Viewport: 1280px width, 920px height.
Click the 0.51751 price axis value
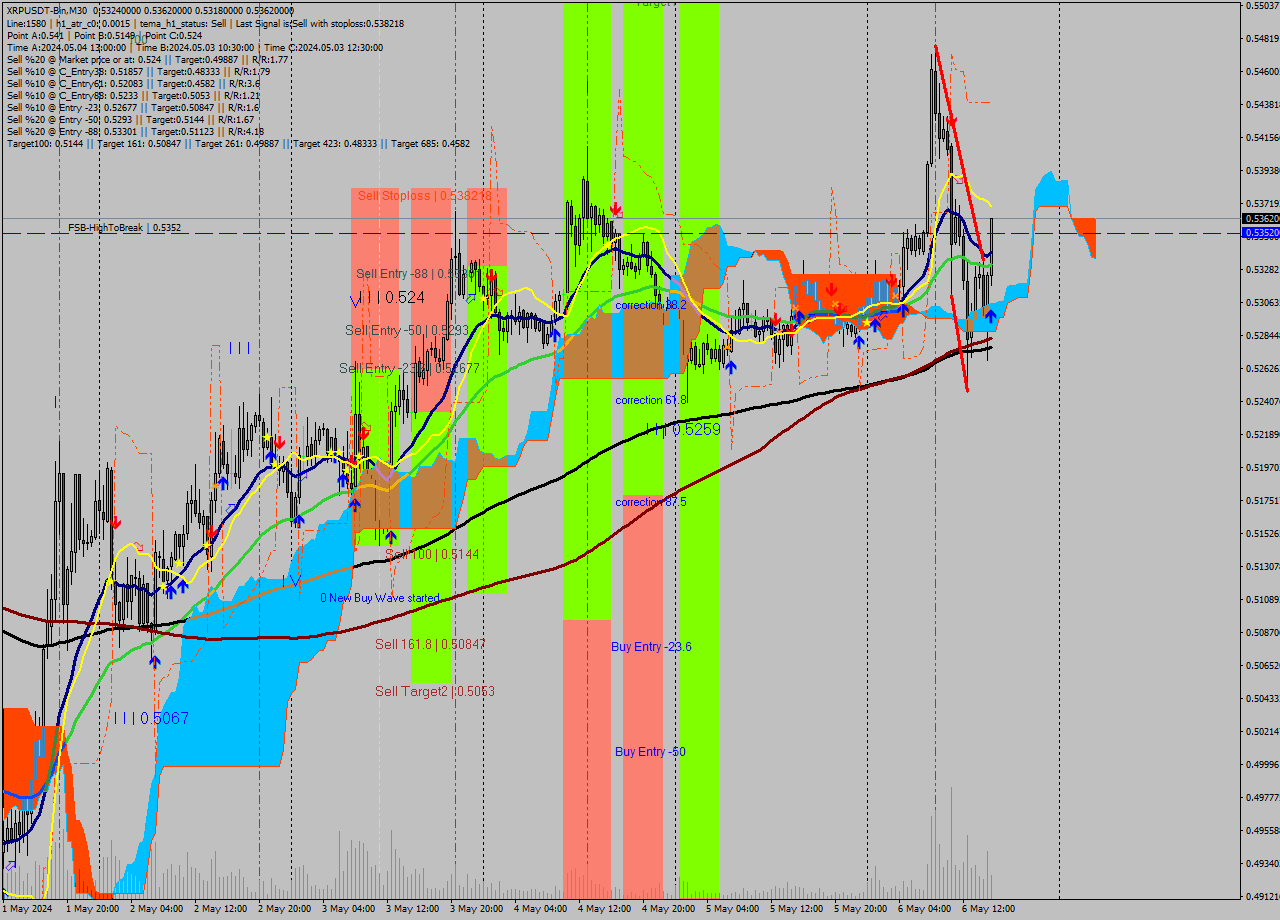pyautogui.click(x=1262, y=501)
